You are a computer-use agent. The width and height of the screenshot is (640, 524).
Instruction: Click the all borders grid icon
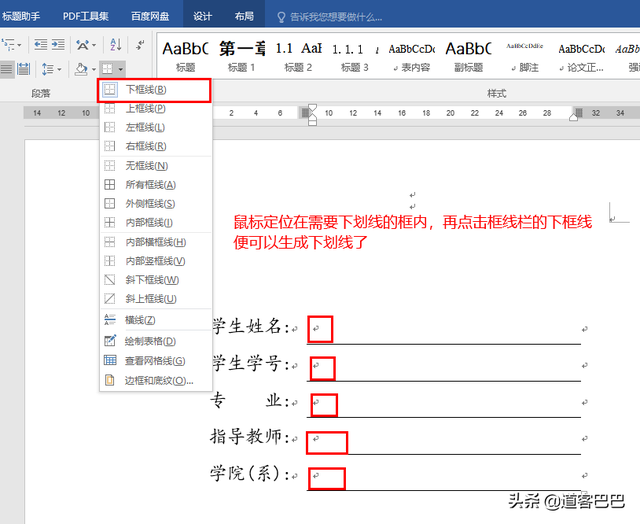pyautogui.click(x=109, y=185)
